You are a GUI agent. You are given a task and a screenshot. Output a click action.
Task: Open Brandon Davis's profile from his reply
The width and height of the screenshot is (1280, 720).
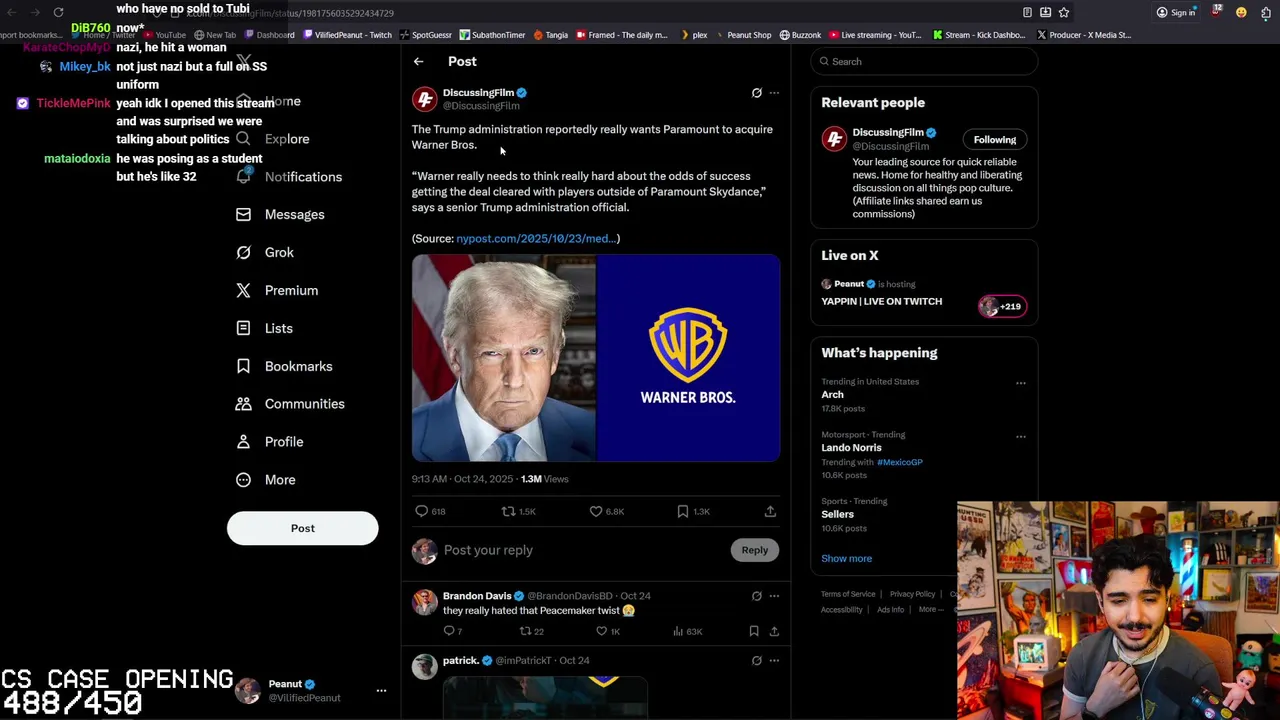coord(477,596)
